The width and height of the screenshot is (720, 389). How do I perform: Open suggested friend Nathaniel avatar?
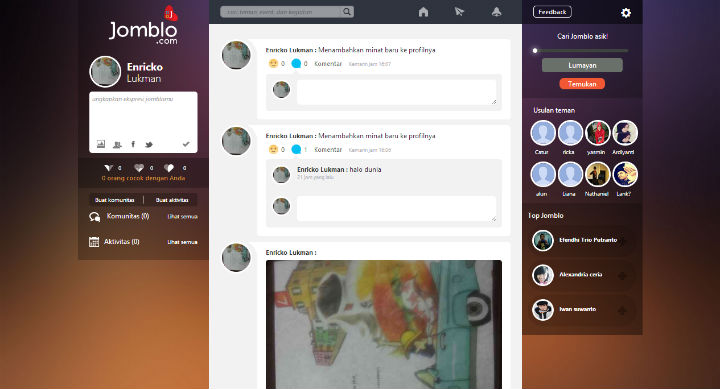(x=597, y=175)
